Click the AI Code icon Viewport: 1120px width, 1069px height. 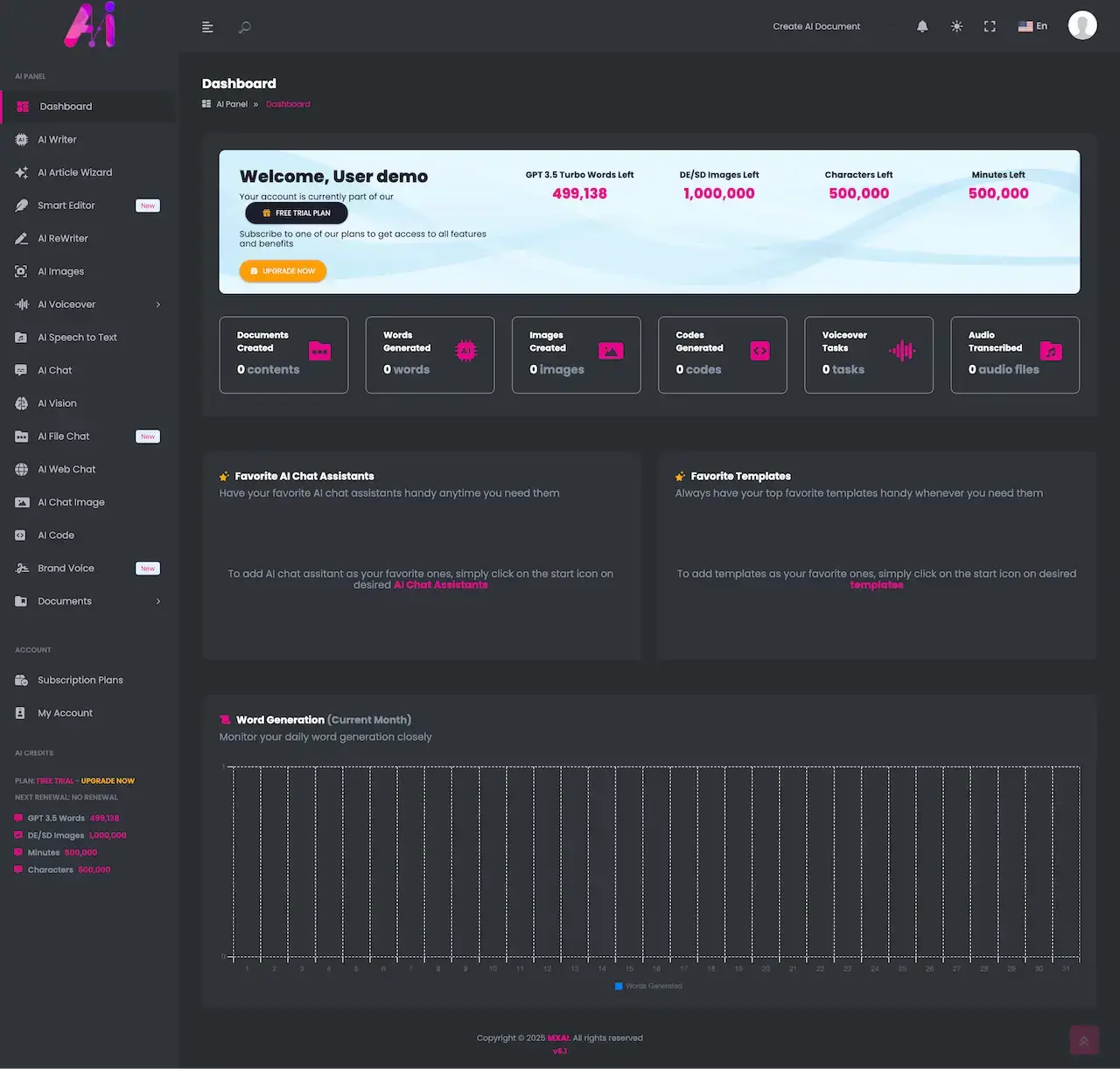(x=21, y=535)
